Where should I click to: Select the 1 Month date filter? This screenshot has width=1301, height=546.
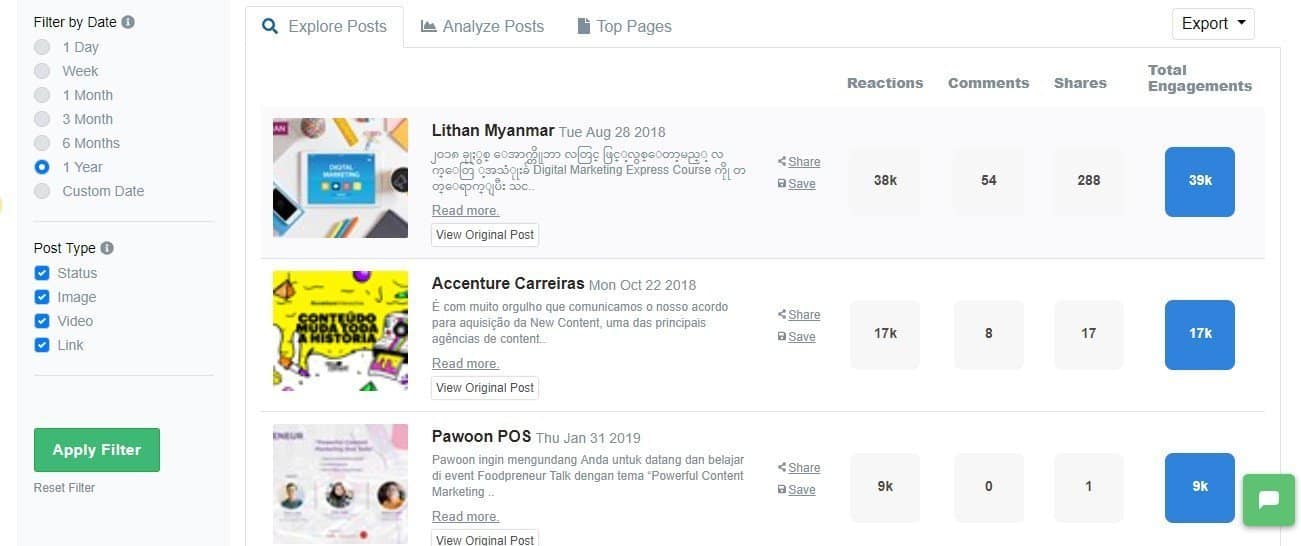[42, 95]
